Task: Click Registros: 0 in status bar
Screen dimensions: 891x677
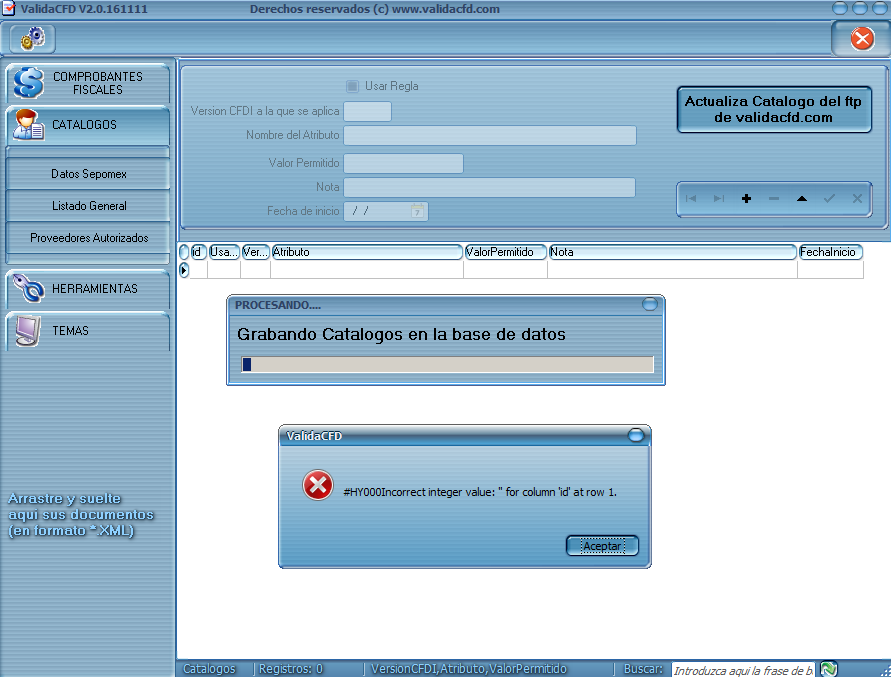Action: click(291, 669)
